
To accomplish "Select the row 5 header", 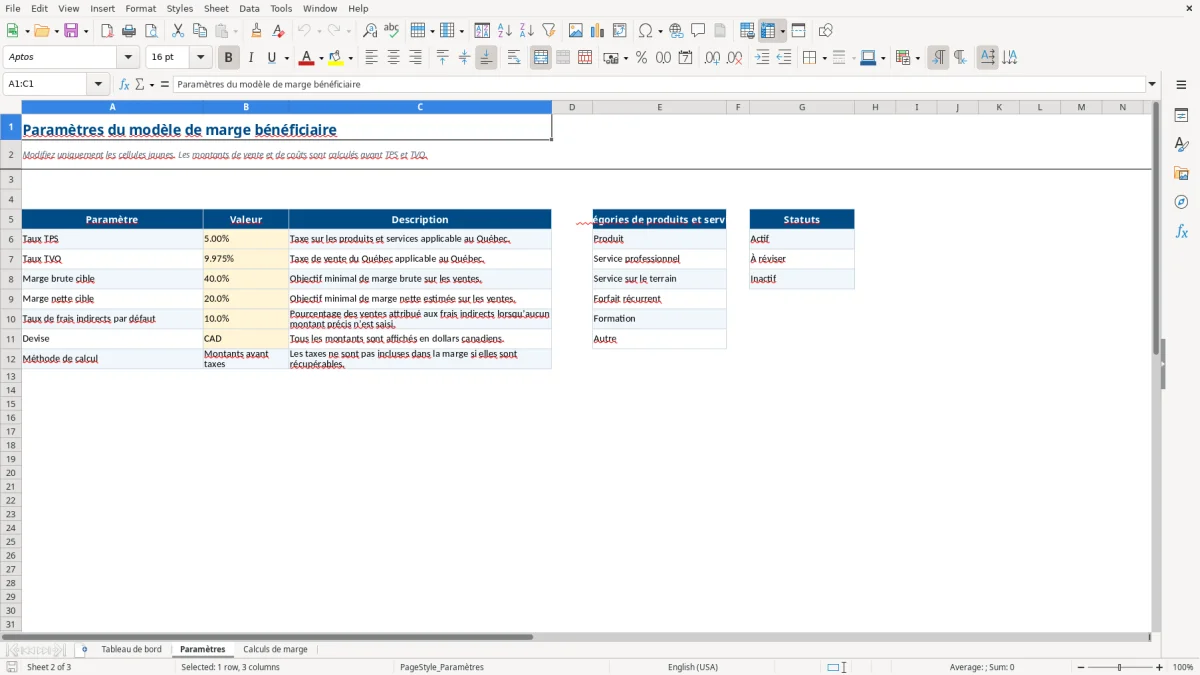I will [x=10, y=219].
